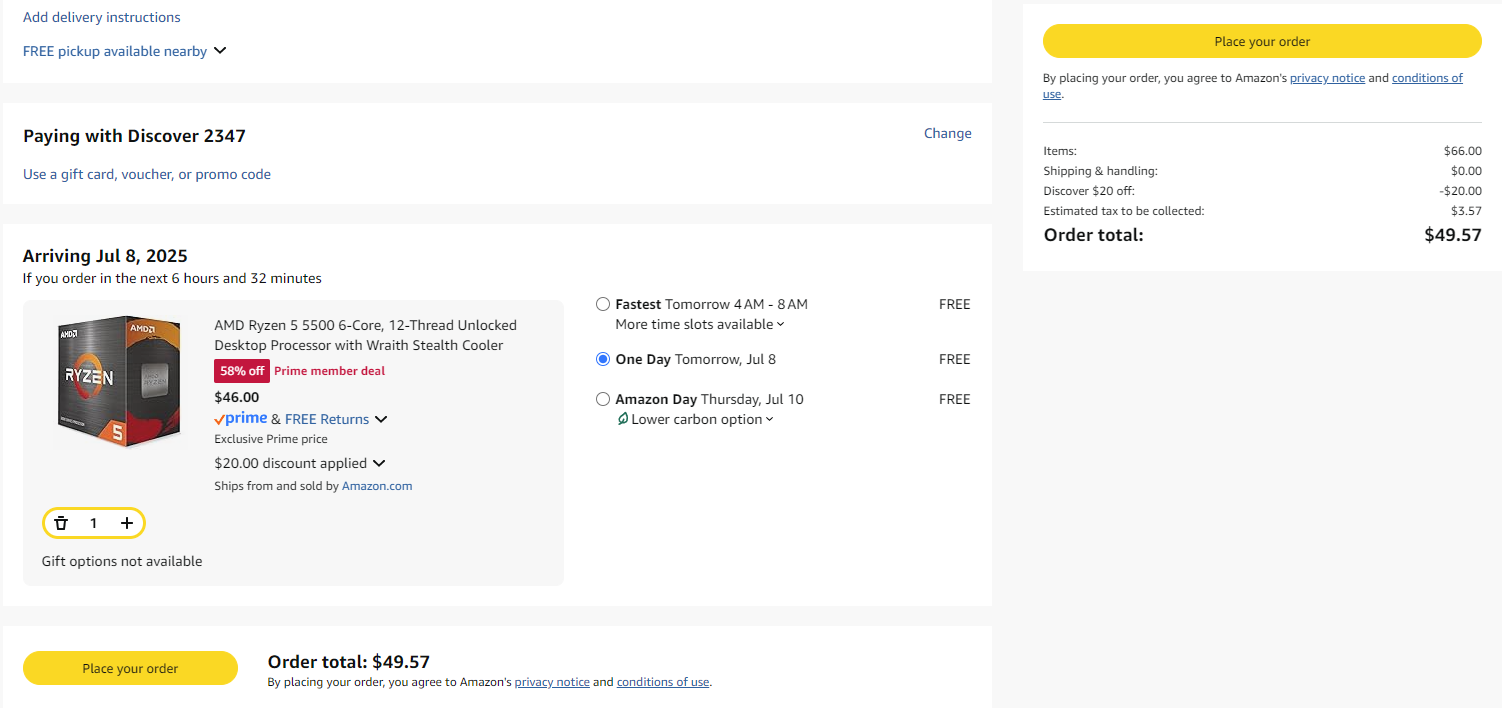Open the FREE Returns dropdown chevron
This screenshot has width=1502, height=708.
[x=381, y=420]
